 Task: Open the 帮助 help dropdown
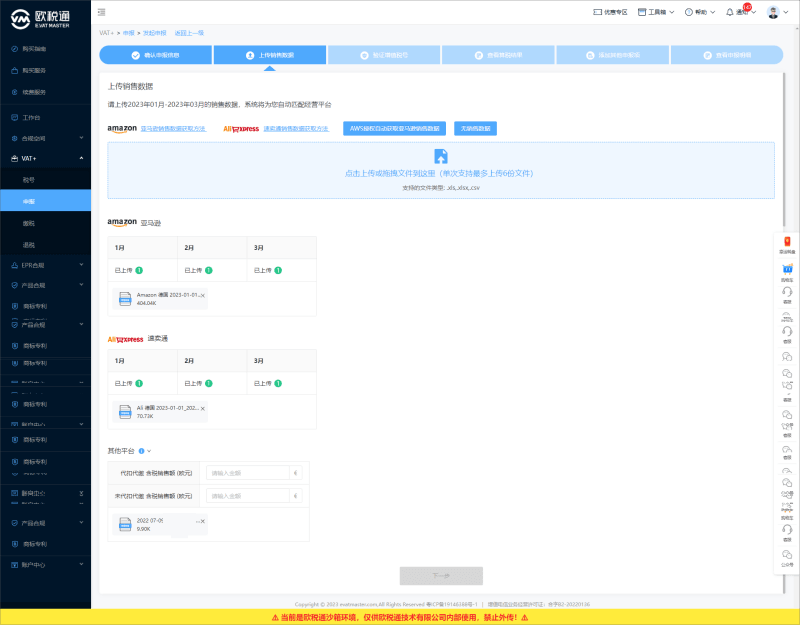(700, 12)
